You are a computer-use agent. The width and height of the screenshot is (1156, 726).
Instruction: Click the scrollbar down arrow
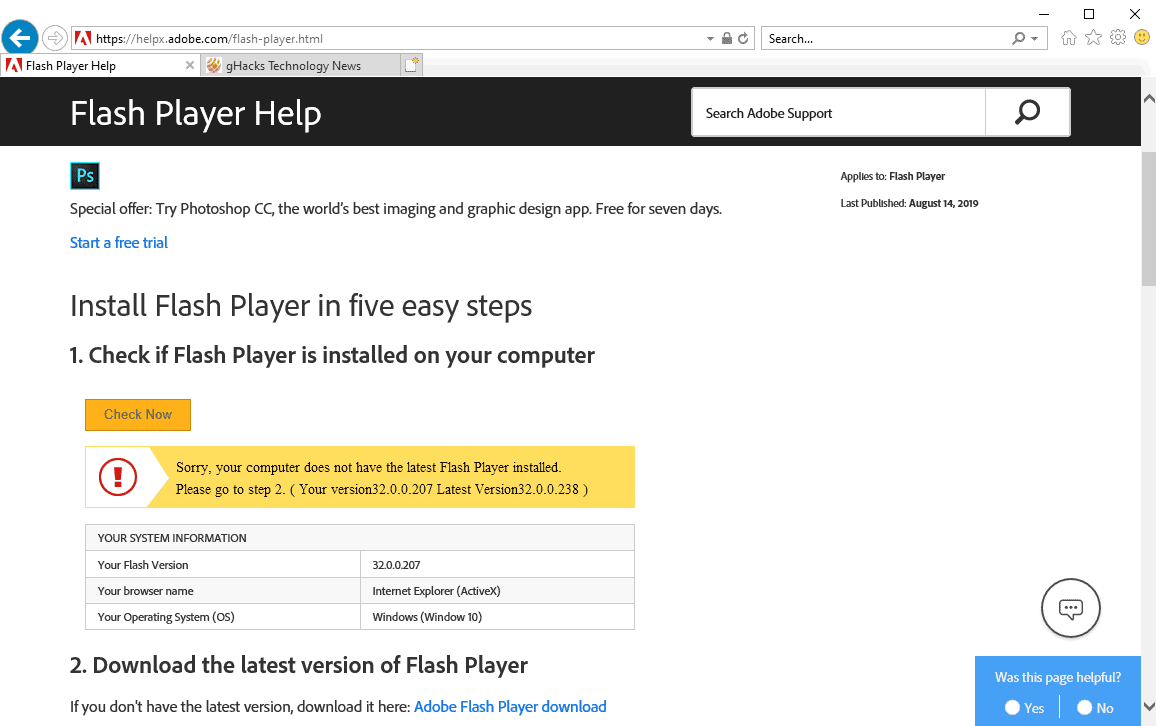(x=1149, y=706)
